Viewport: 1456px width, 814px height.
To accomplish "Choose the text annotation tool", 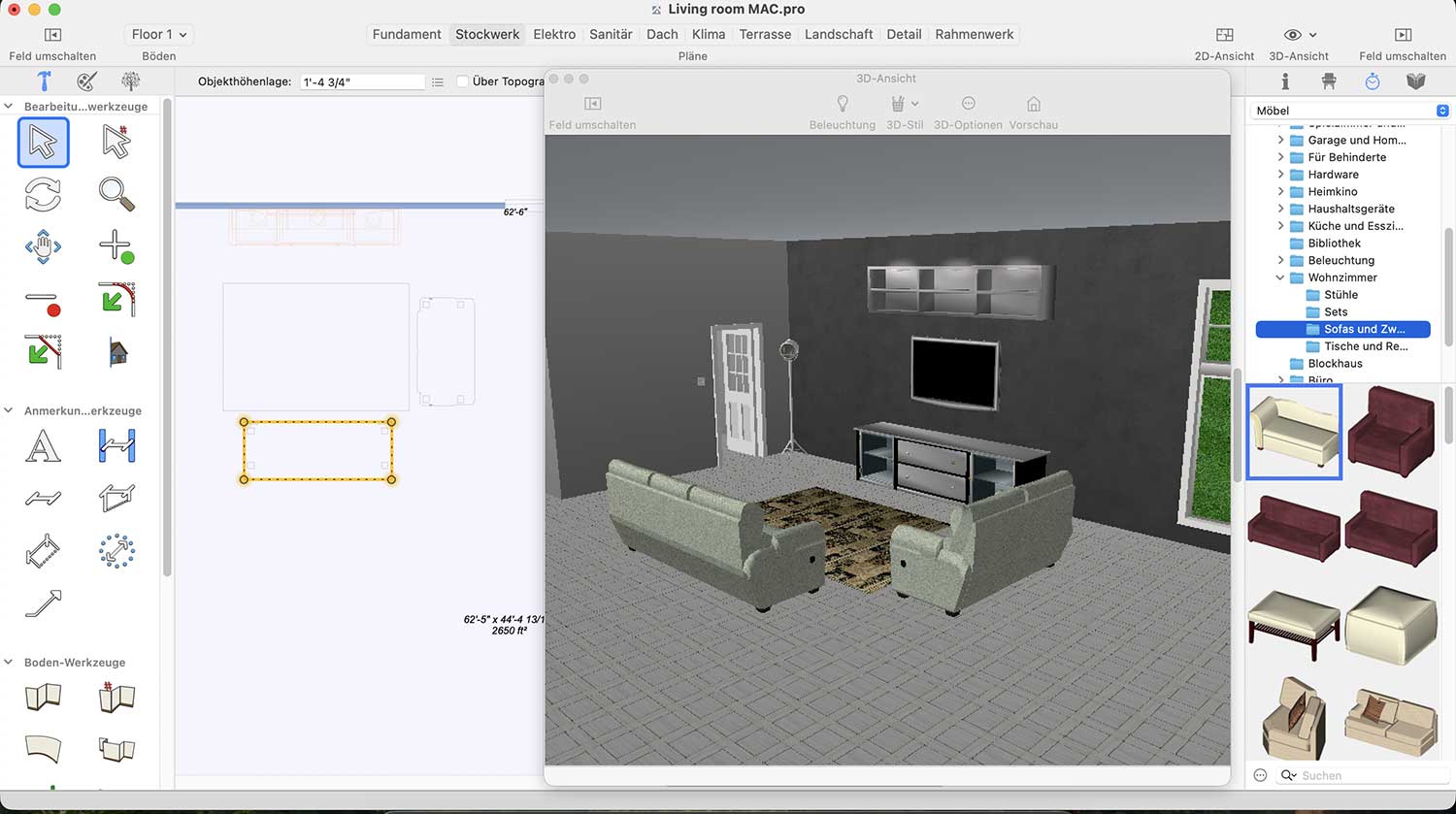I will [43, 446].
